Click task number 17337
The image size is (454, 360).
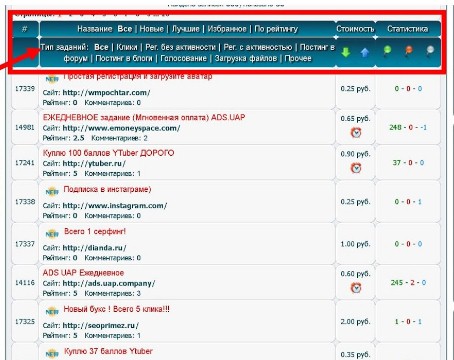[x=25, y=244]
